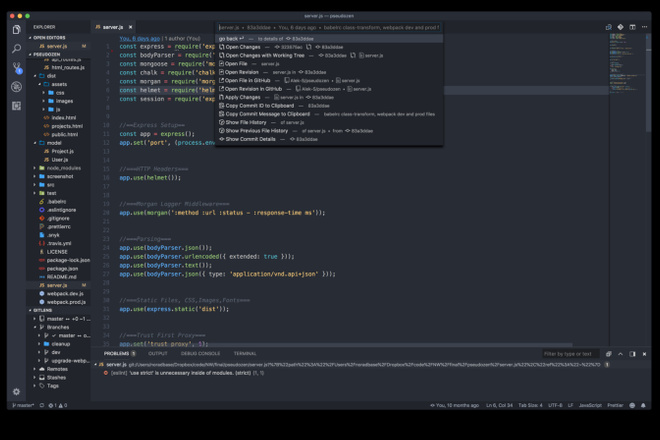
Task: Select Open Changes with Working Tree
Action: pos(265,55)
